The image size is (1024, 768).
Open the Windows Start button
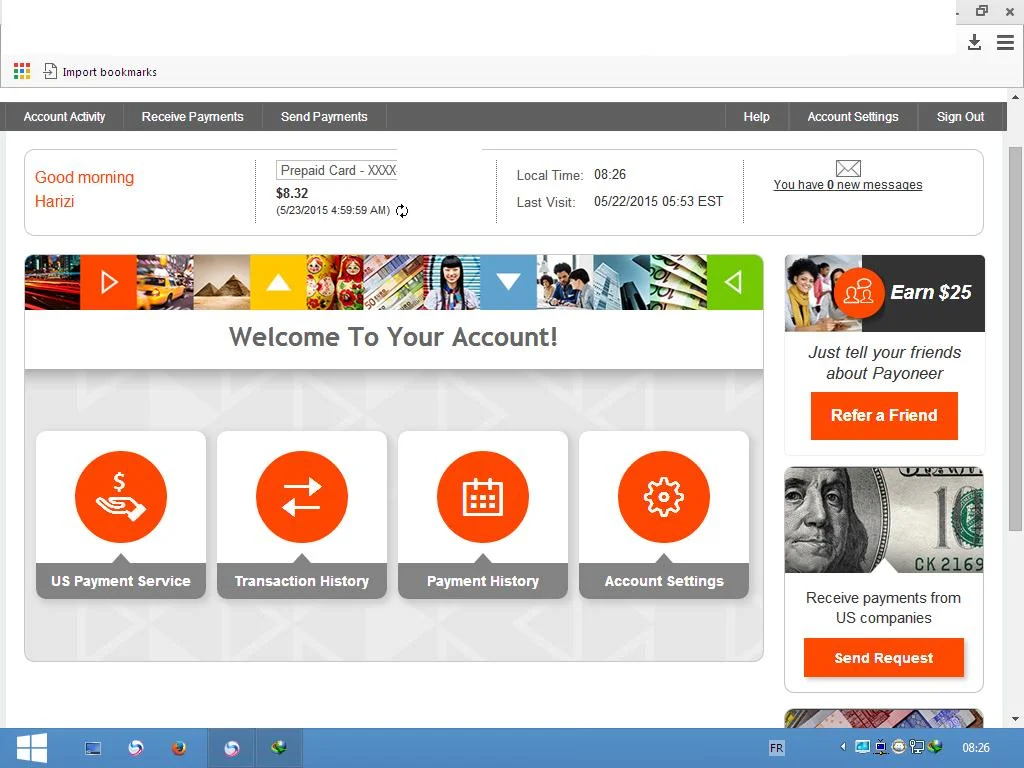pos(31,748)
